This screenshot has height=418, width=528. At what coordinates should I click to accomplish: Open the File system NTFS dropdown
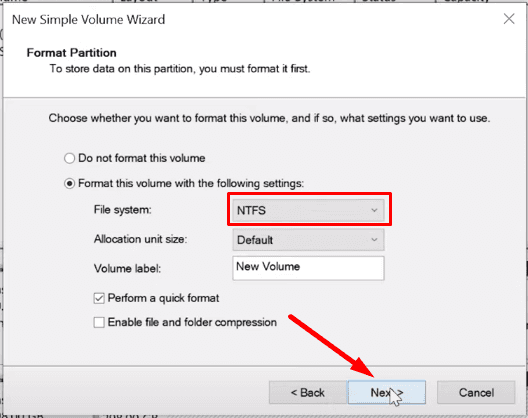coord(308,210)
